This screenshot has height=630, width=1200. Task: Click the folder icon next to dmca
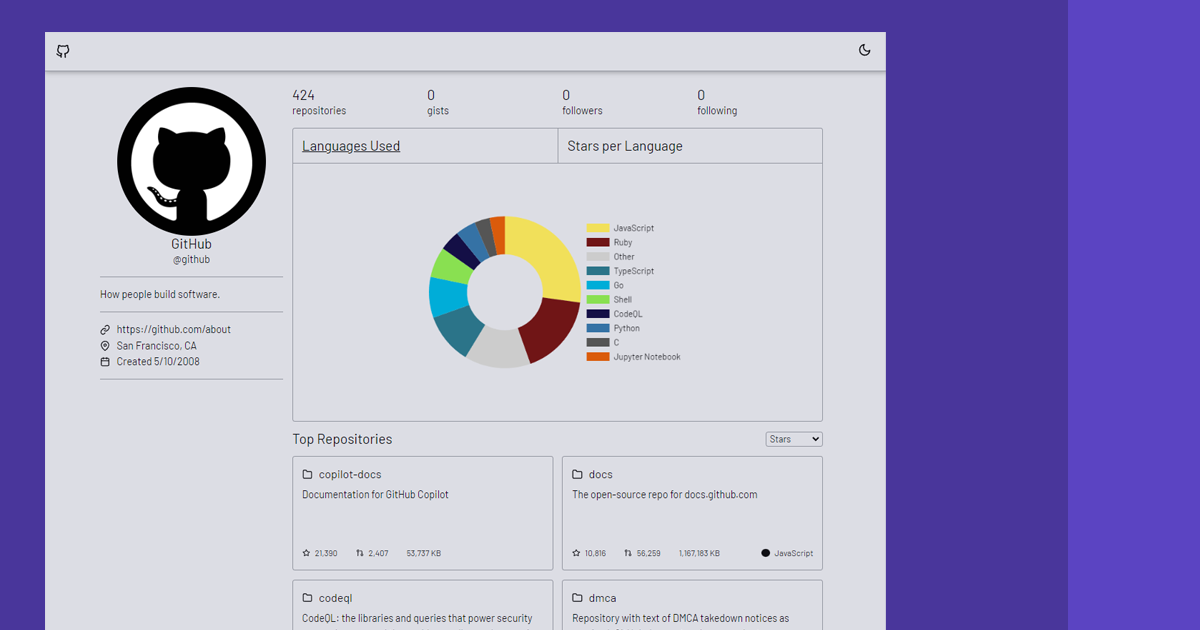coord(578,598)
